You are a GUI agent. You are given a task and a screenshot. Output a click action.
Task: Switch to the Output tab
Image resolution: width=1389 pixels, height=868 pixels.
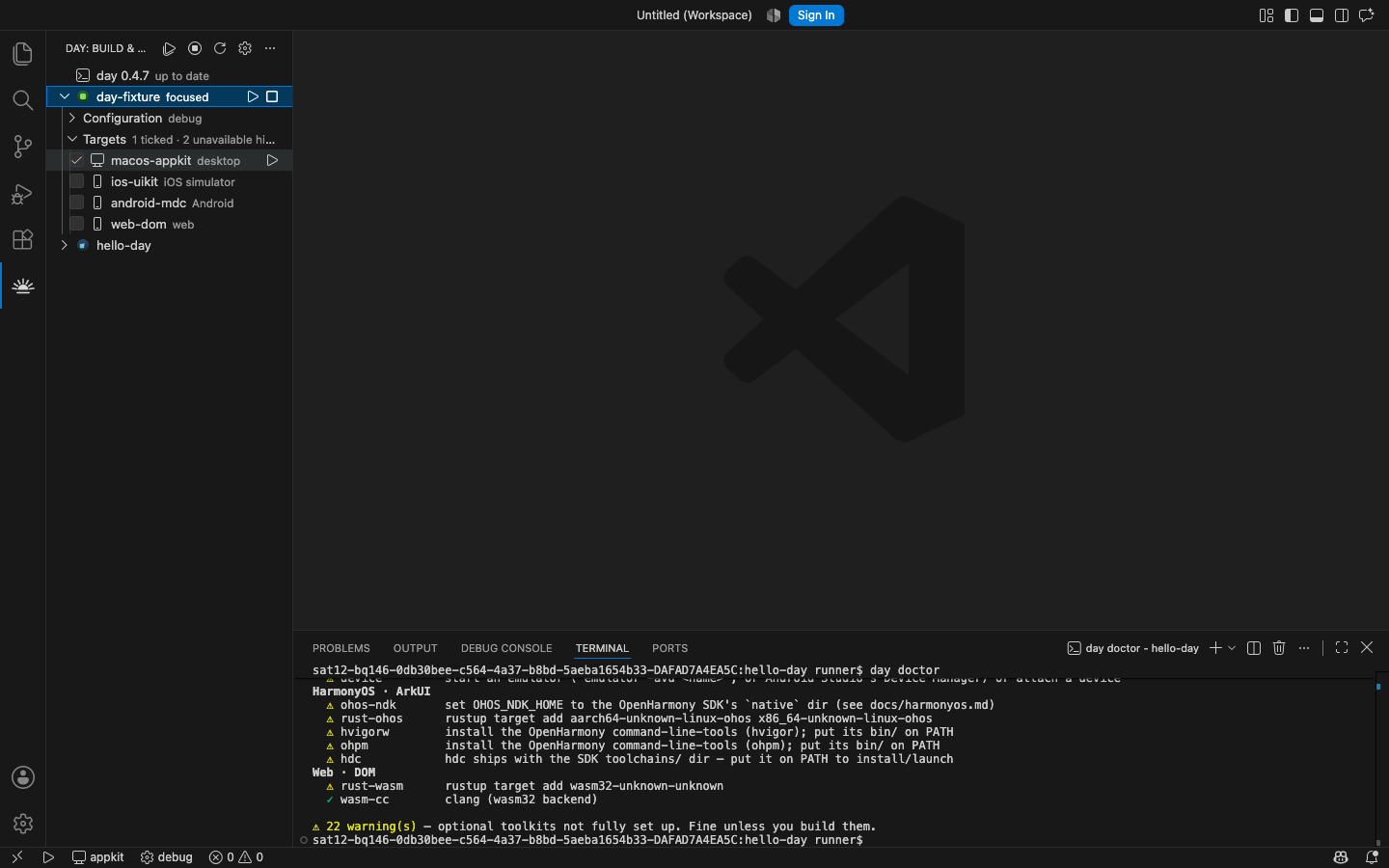[415, 648]
